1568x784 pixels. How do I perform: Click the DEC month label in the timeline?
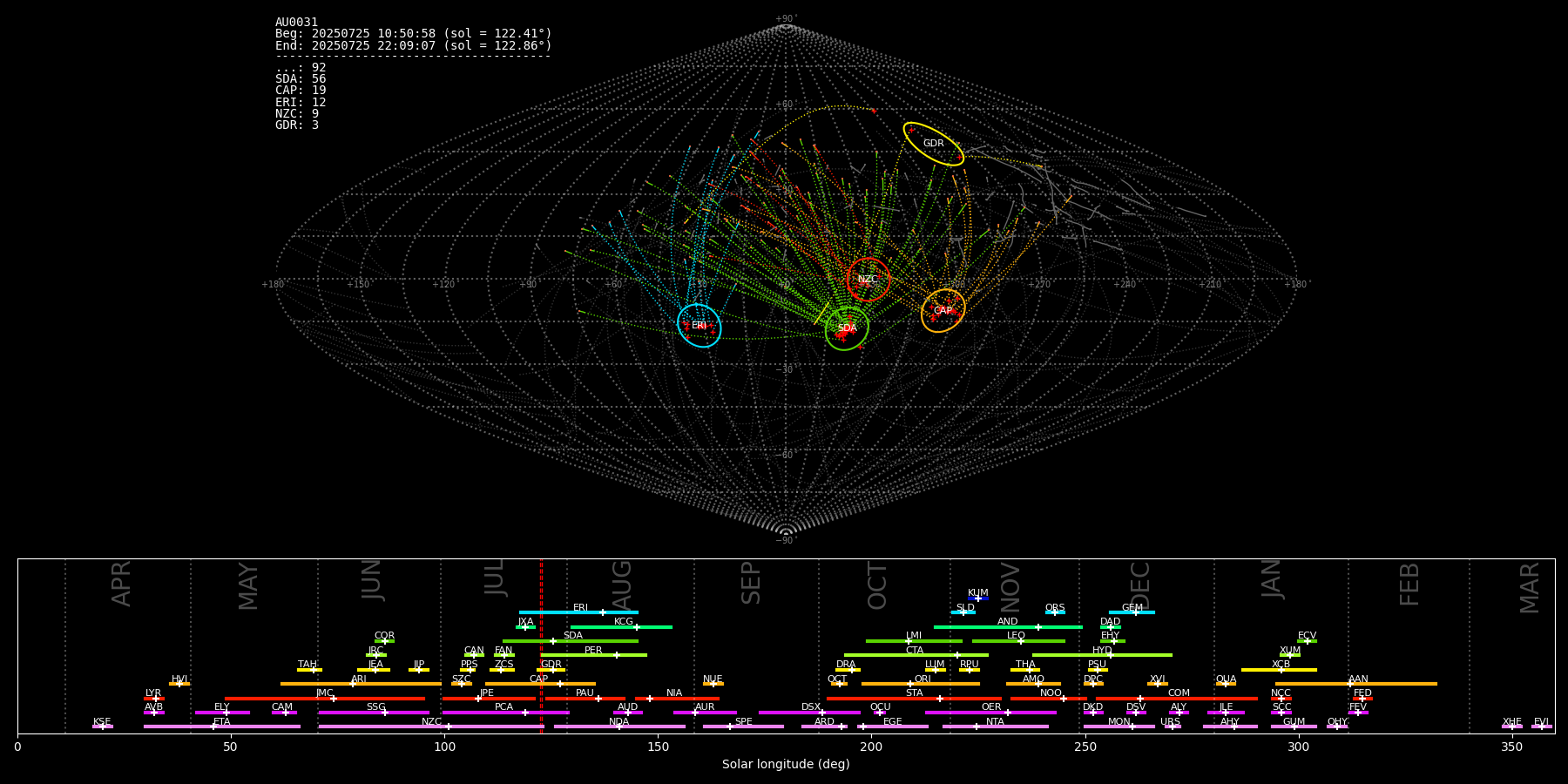coord(1139,585)
